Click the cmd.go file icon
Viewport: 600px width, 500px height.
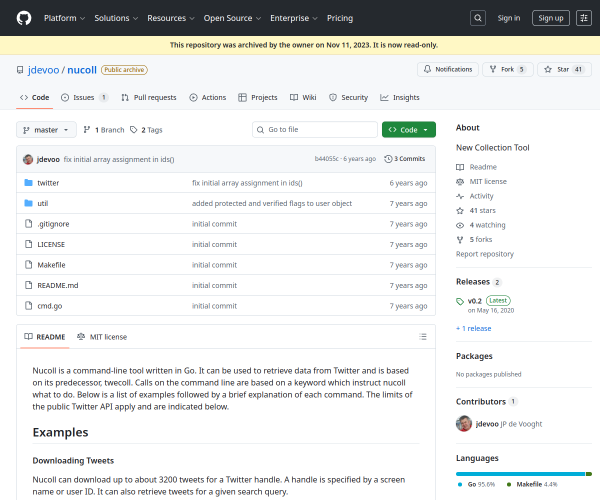[28, 306]
